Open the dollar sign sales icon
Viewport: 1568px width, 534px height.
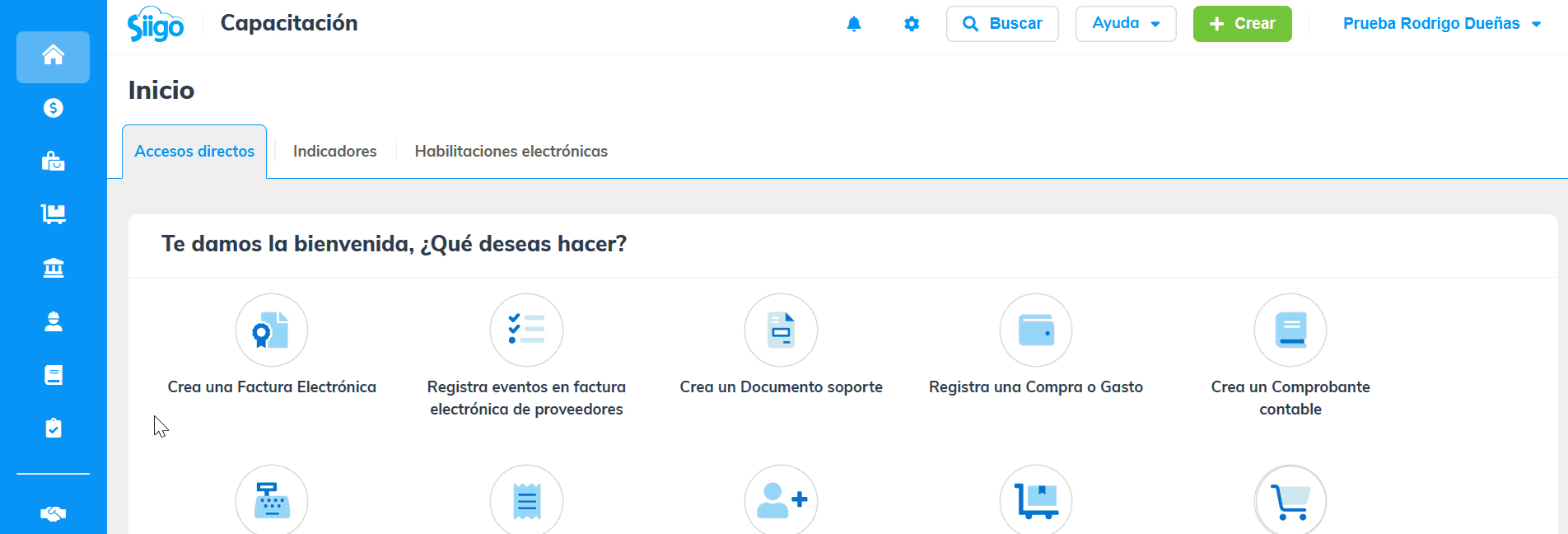(x=53, y=108)
